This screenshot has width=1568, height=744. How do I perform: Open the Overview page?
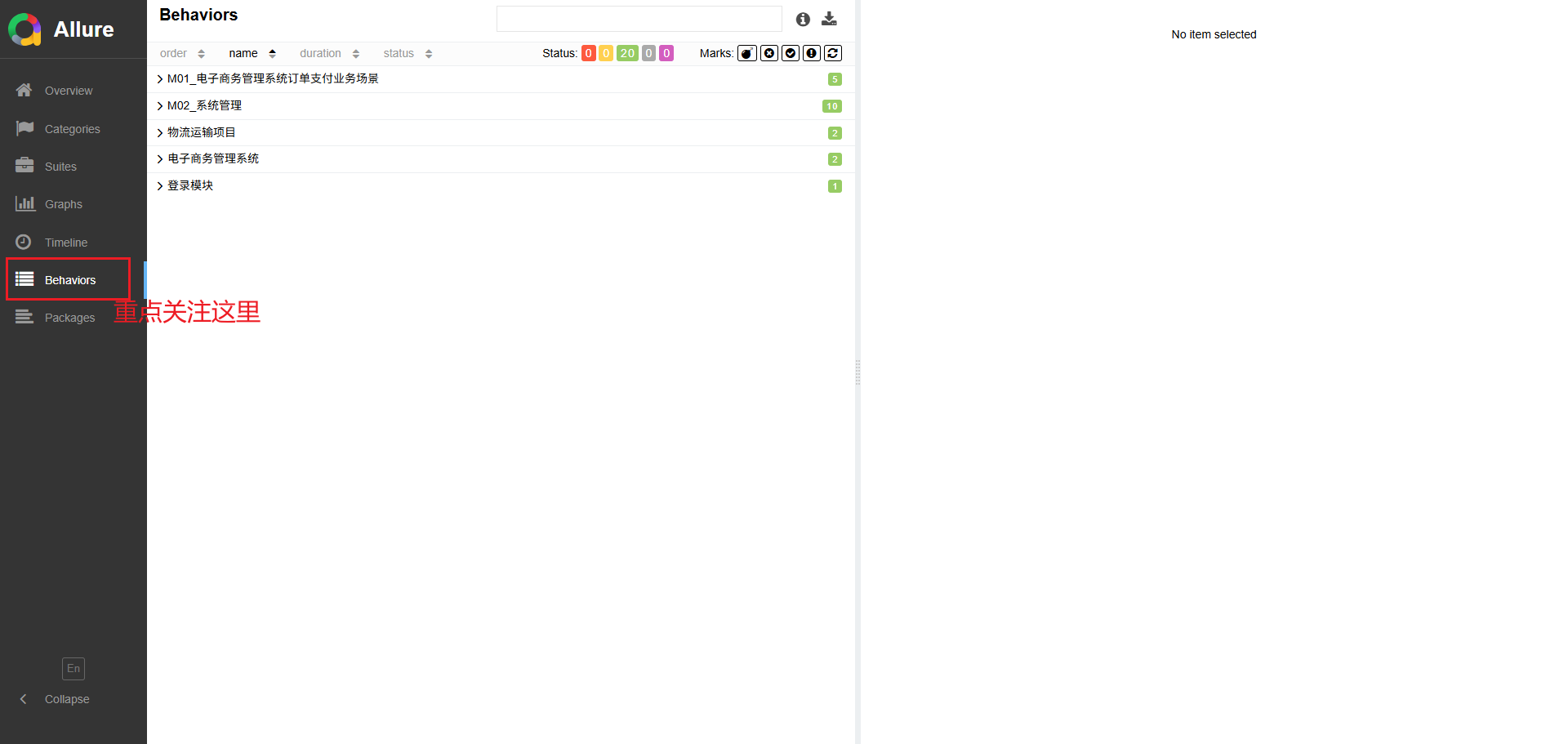[73, 91]
